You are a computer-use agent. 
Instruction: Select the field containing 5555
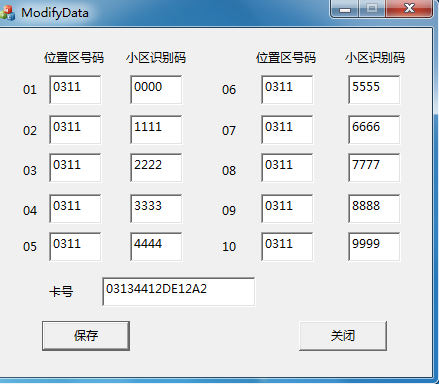(374, 90)
